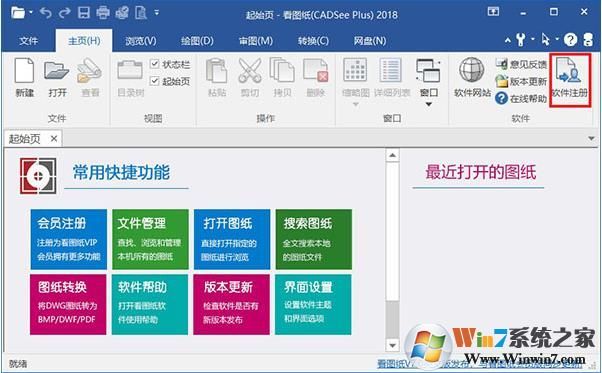Toggle the 起始页 start page checkbox
Viewport: 602px width, 373px height.
pos(154,81)
